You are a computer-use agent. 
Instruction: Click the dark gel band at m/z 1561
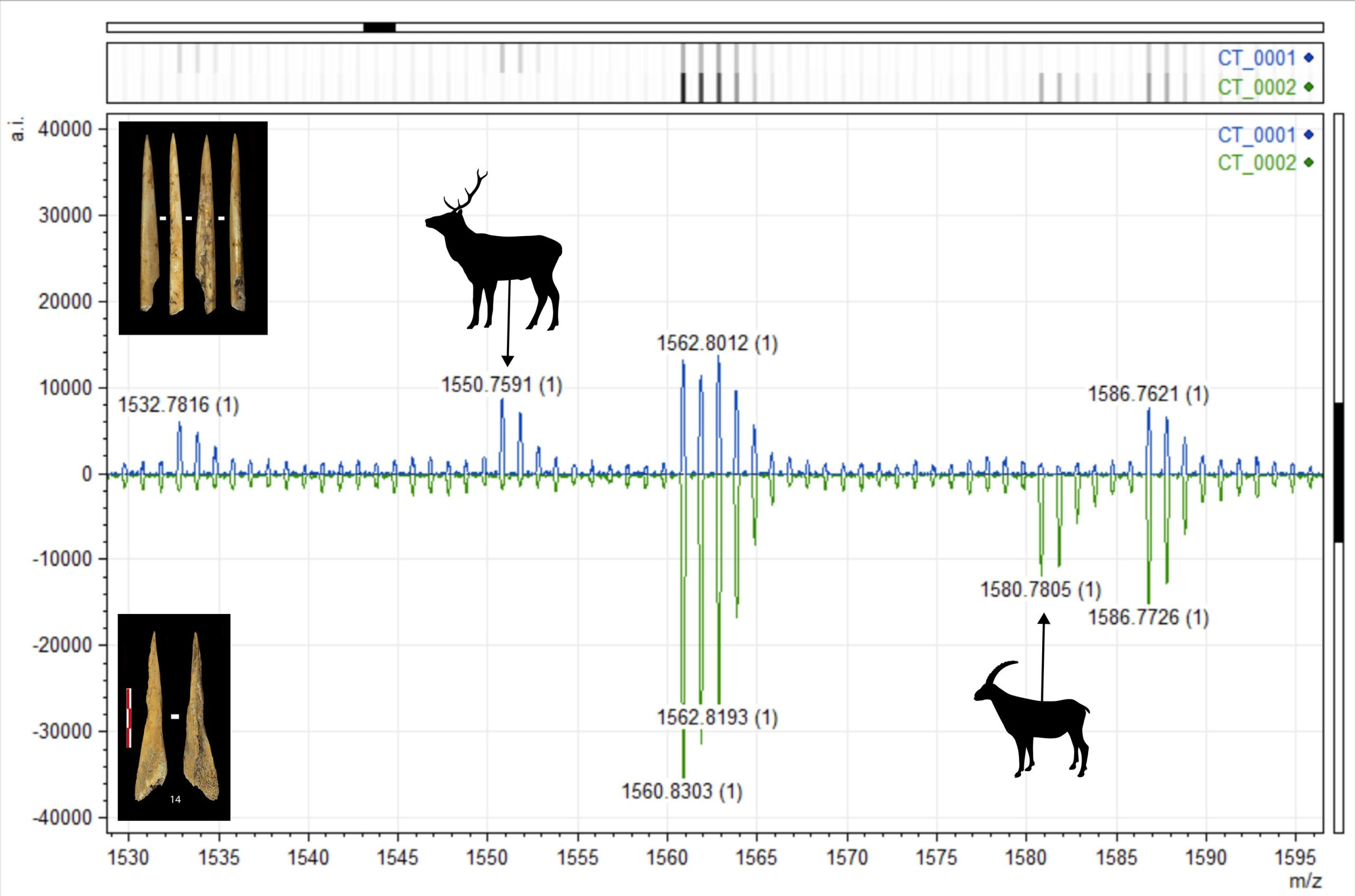point(682,87)
